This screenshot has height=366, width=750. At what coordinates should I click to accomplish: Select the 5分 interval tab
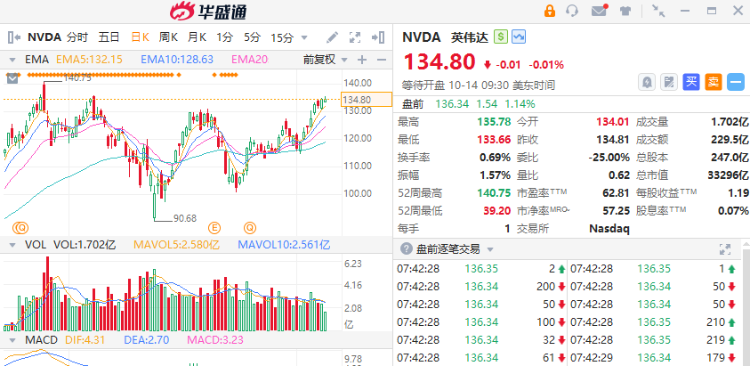(252, 37)
